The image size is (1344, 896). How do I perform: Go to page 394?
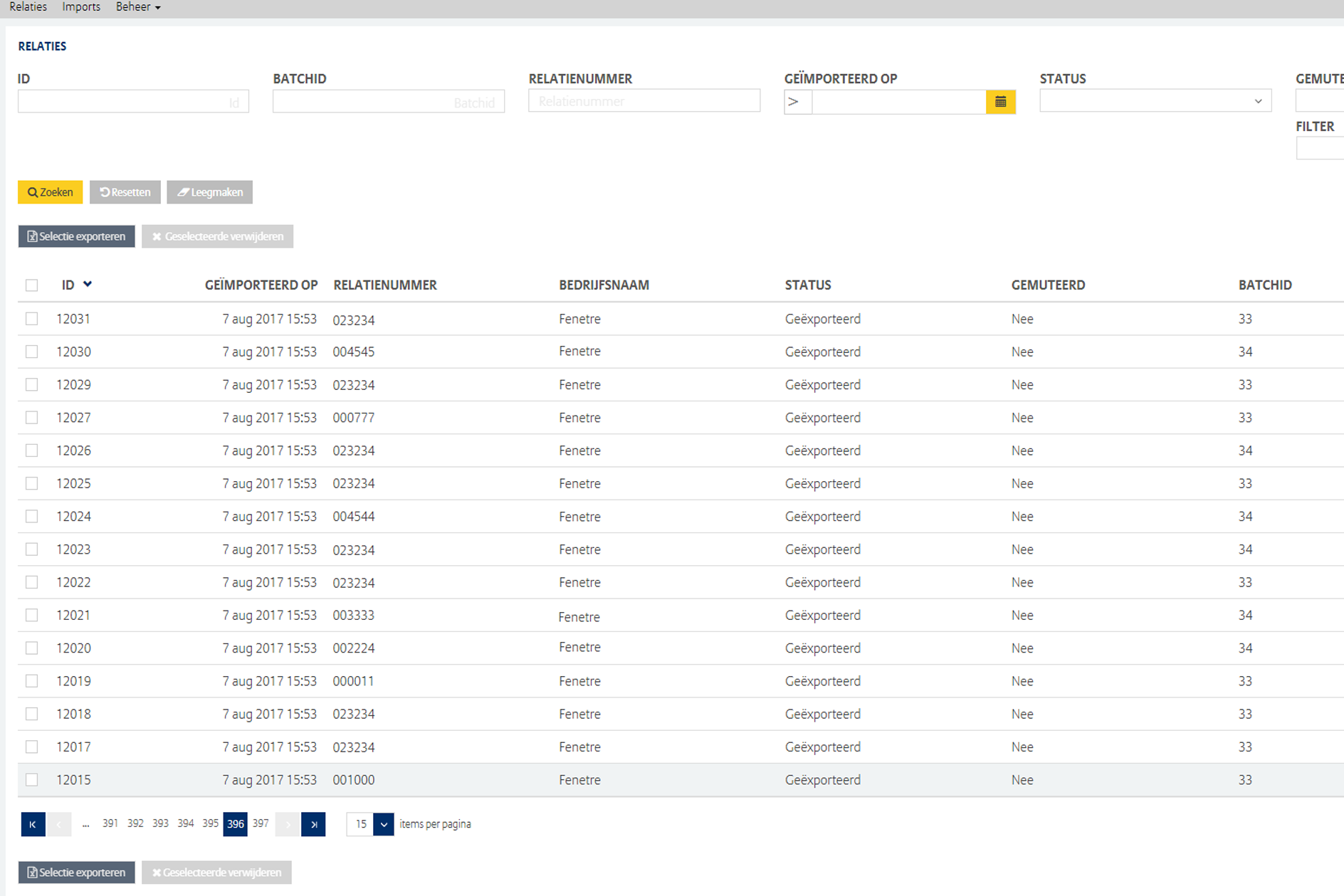pyautogui.click(x=186, y=823)
